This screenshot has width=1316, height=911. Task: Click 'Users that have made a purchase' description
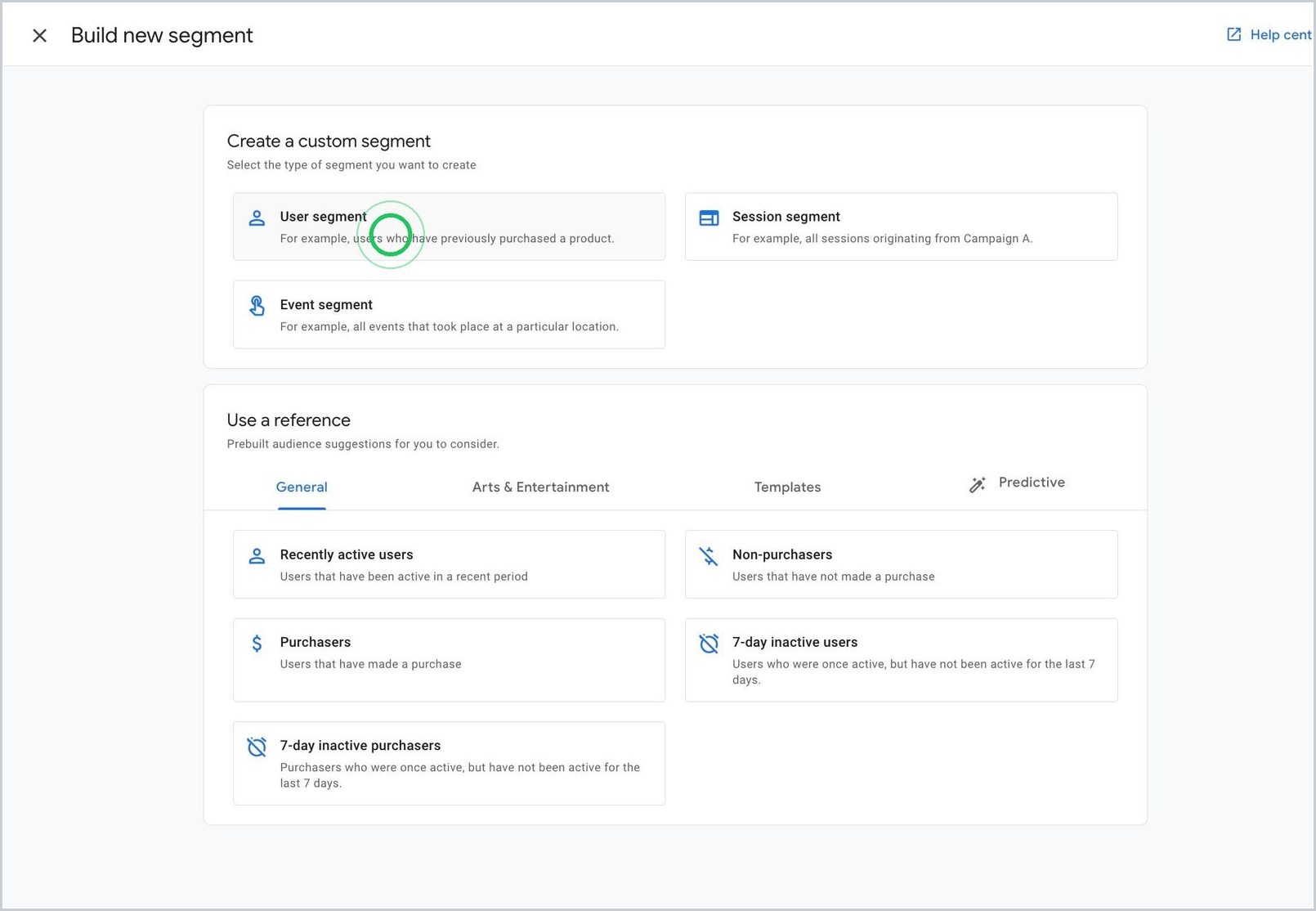[370, 664]
